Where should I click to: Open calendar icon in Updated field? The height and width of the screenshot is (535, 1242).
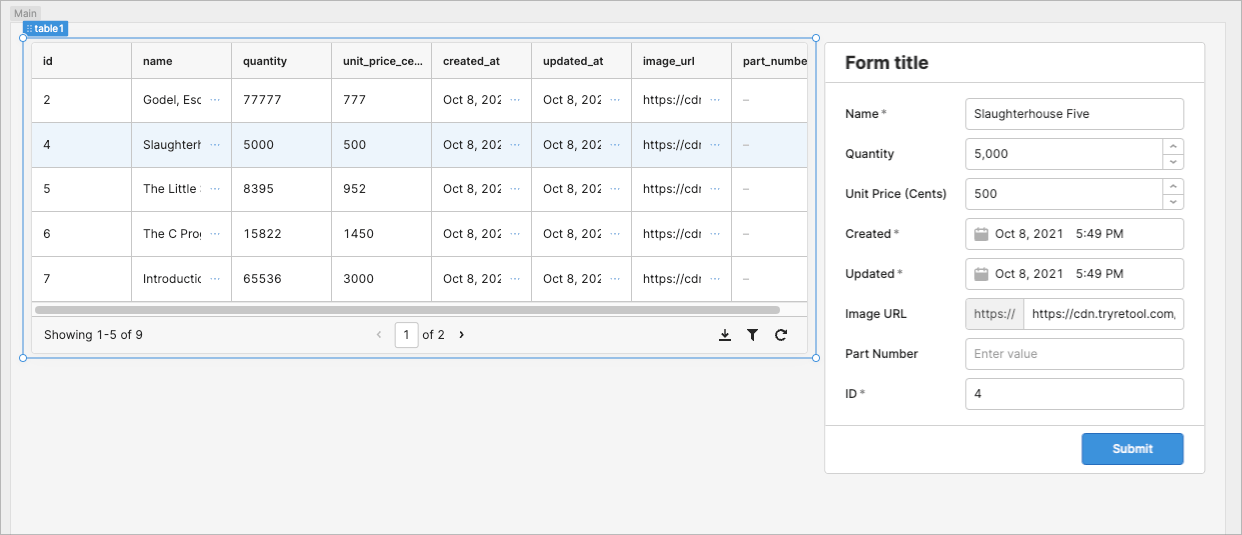(x=981, y=274)
